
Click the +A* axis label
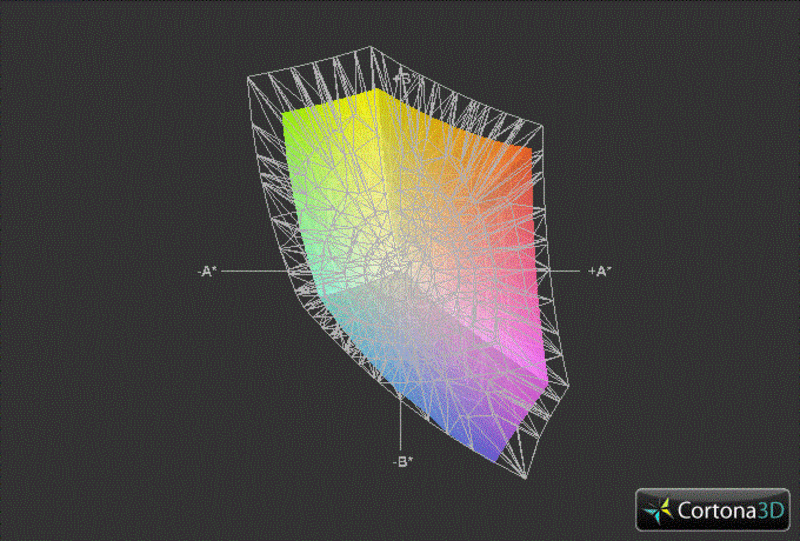599,272
